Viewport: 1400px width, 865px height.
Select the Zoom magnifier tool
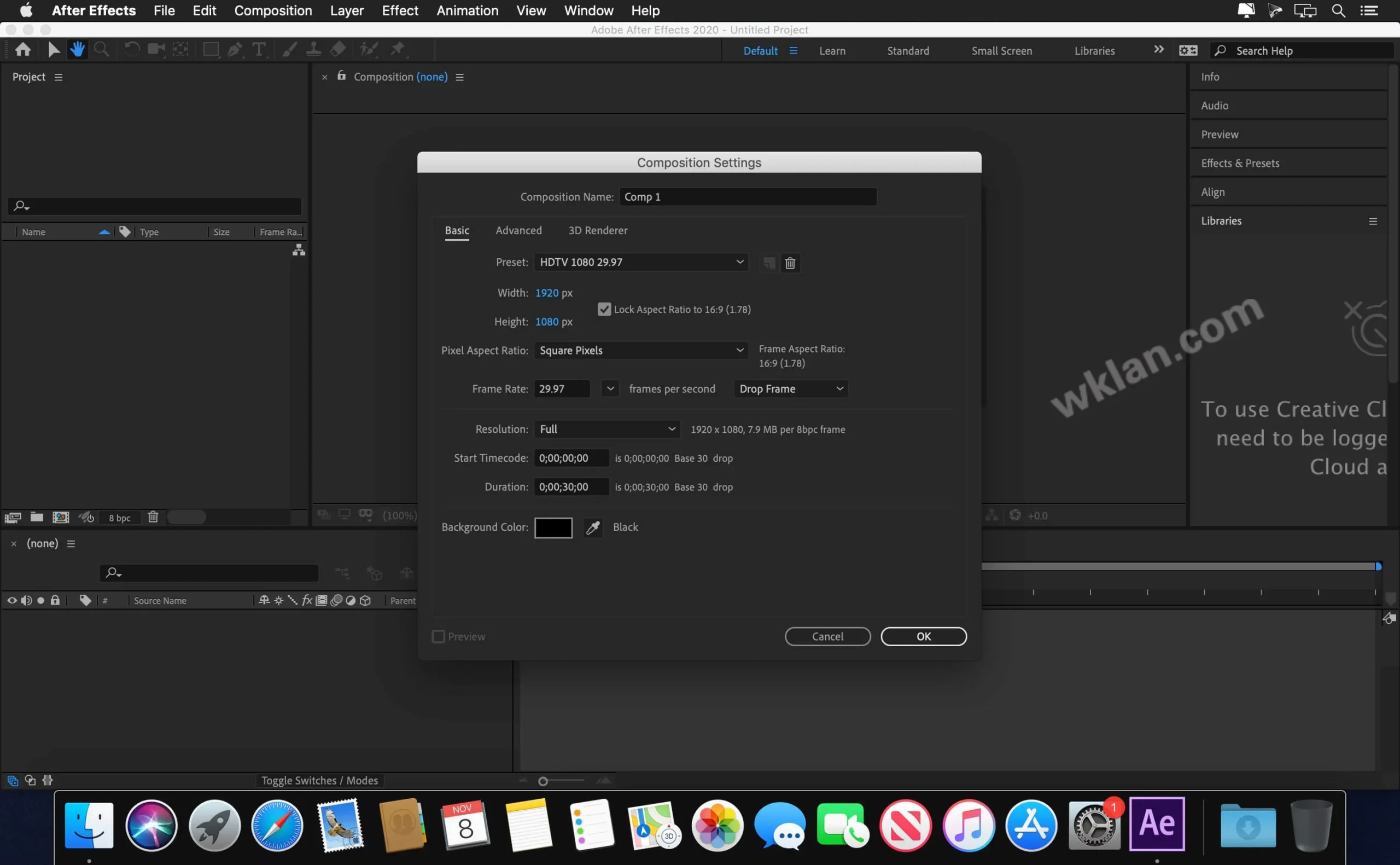point(101,49)
